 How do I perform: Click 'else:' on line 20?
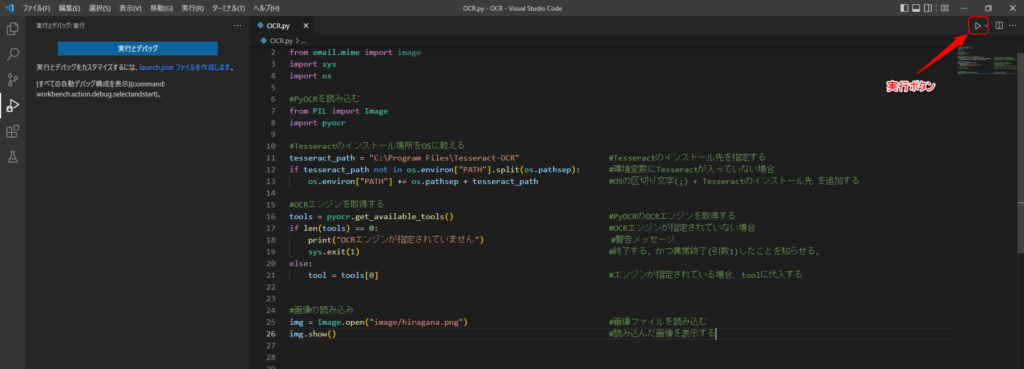(300, 263)
